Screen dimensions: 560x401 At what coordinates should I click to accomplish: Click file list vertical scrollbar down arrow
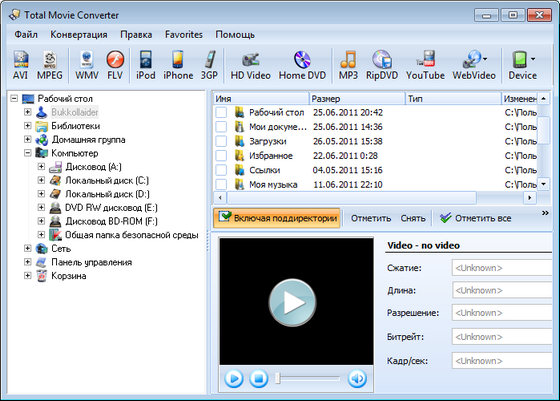click(x=544, y=184)
